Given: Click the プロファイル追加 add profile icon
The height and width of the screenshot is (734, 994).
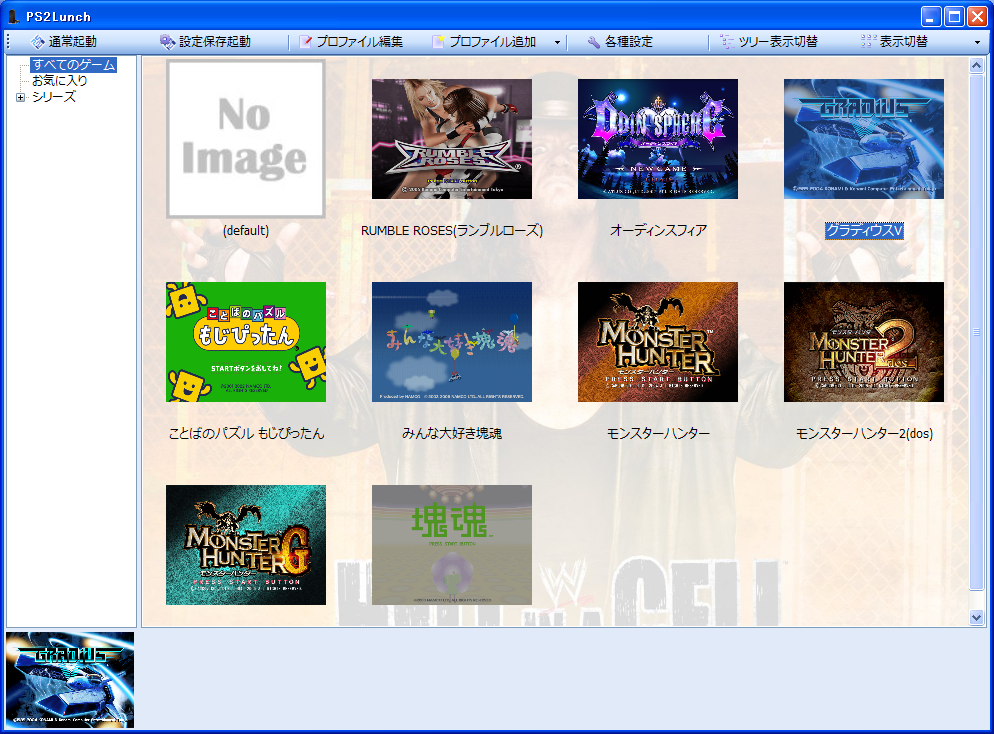Looking at the screenshot, I should point(438,42).
